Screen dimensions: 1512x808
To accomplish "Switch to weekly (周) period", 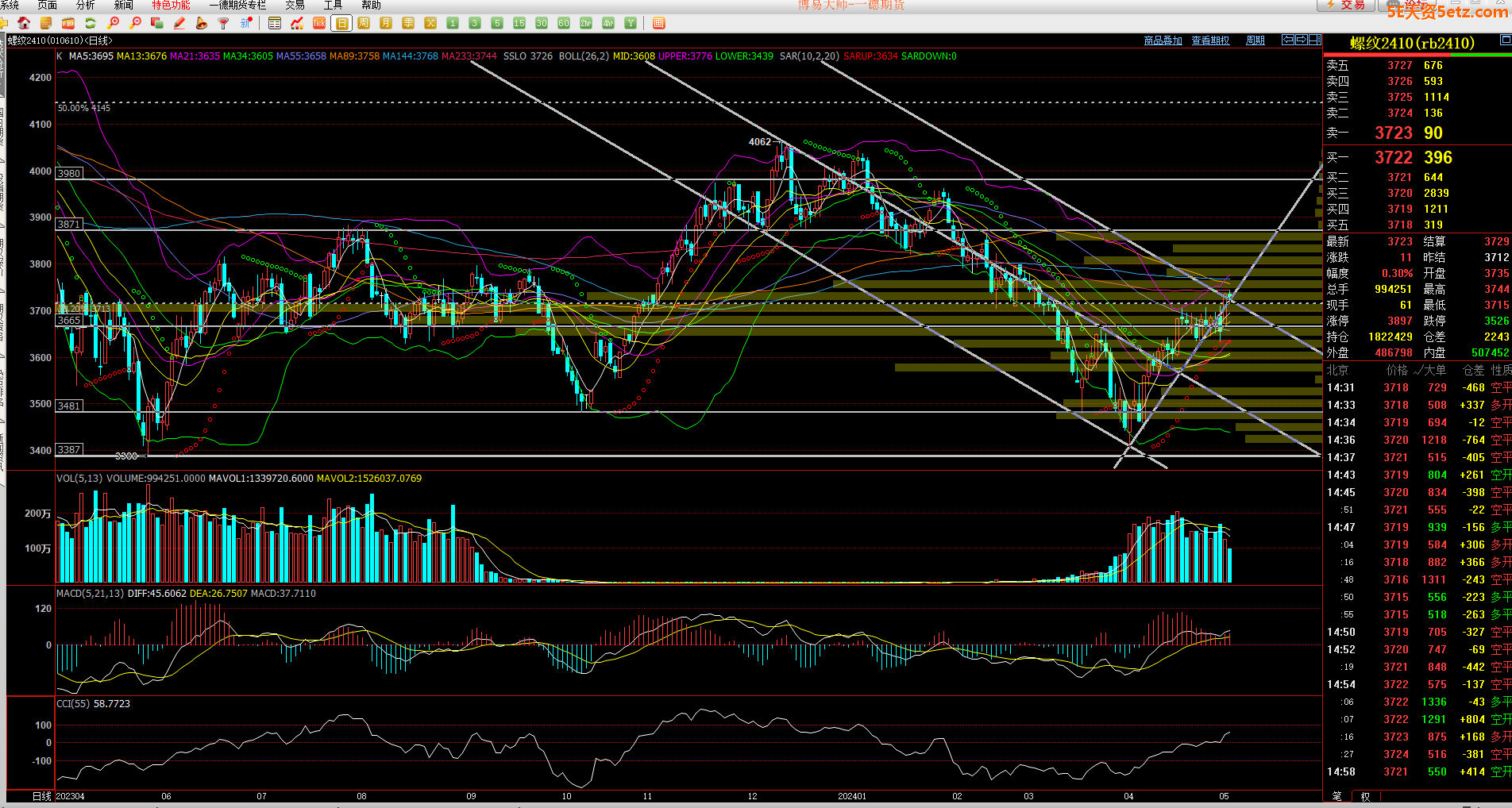I will 364,23.
